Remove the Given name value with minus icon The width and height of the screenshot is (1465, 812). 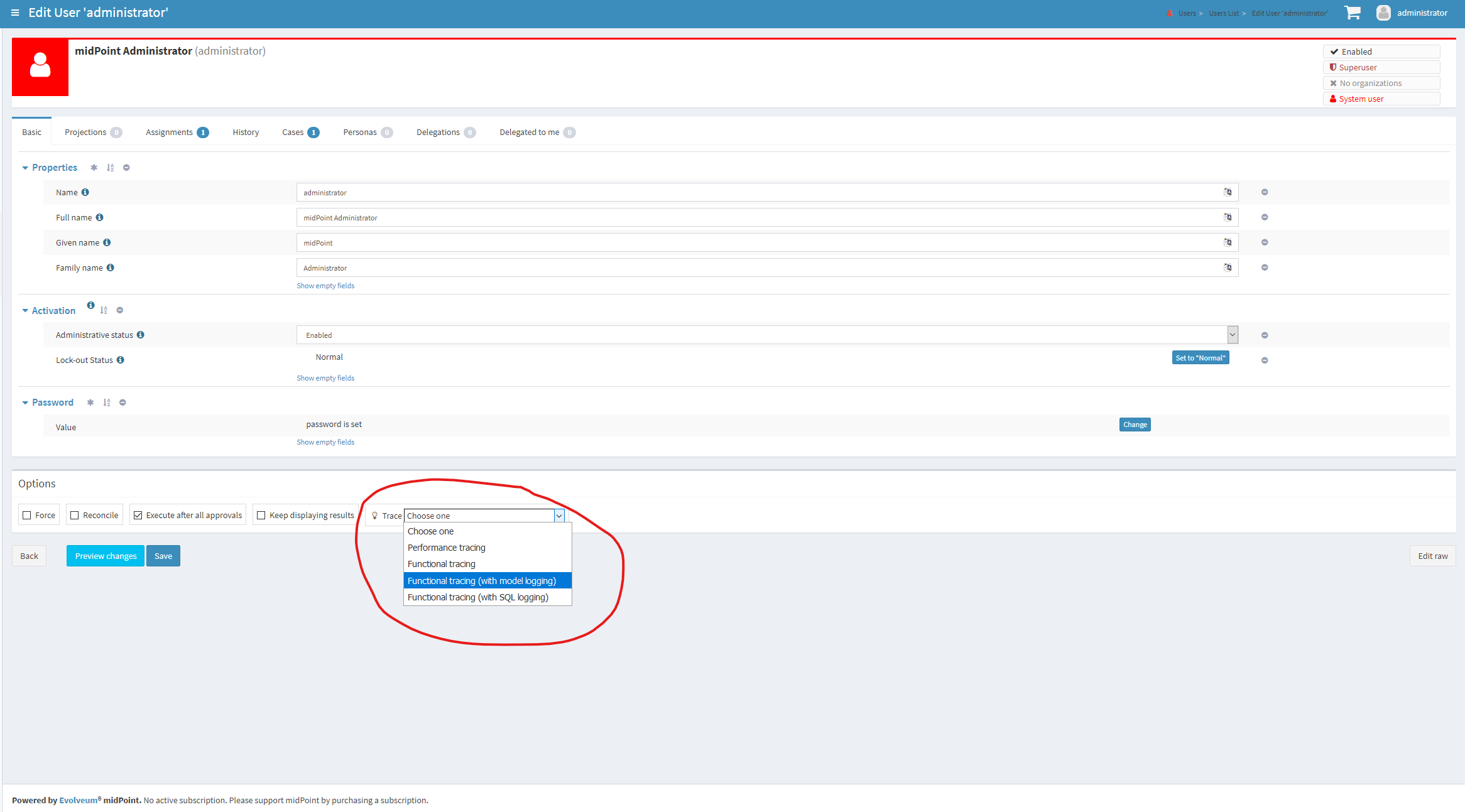click(1265, 242)
